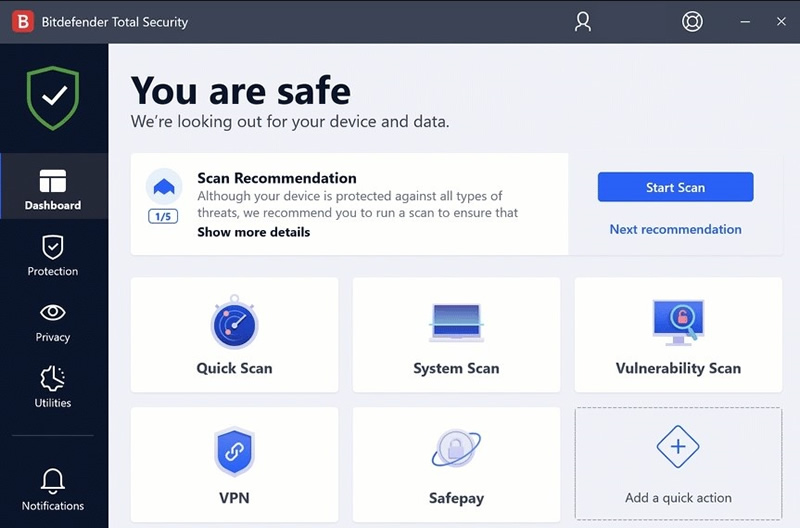Viewport: 800px width, 528px height.
Task: Click the blue Start Scan button
Action: (675, 187)
